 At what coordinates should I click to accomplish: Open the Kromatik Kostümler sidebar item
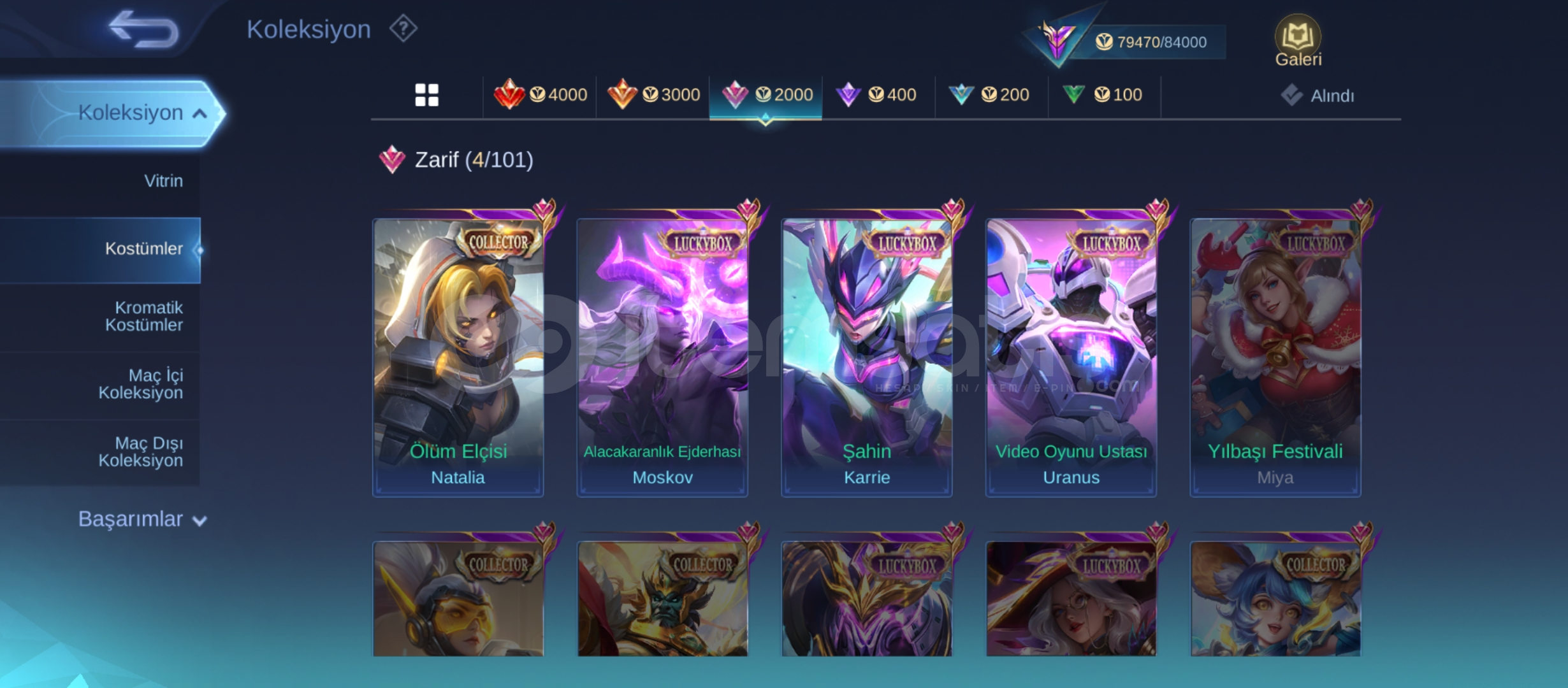[x=144, y=317]
